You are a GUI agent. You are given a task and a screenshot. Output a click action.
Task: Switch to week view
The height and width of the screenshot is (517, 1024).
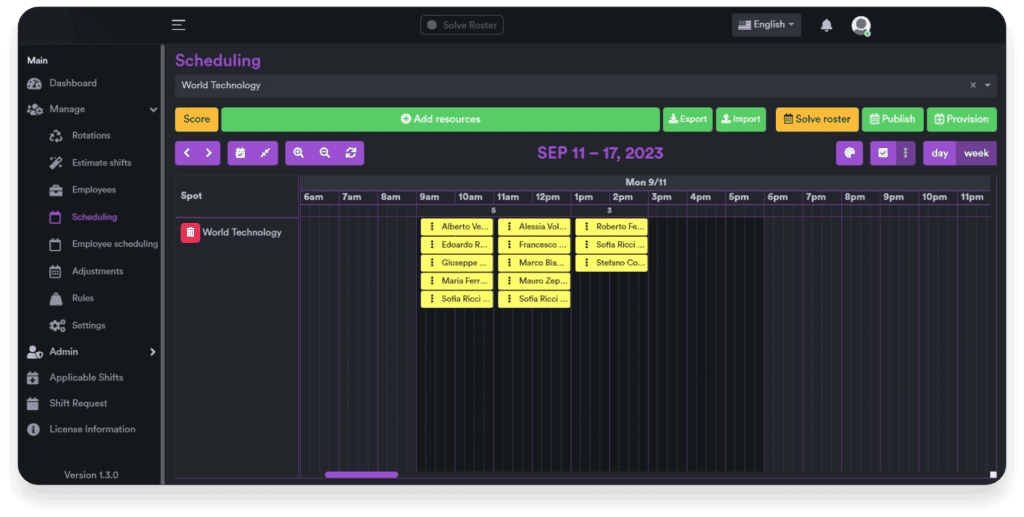pyautogui.click(x=976, y=153)
